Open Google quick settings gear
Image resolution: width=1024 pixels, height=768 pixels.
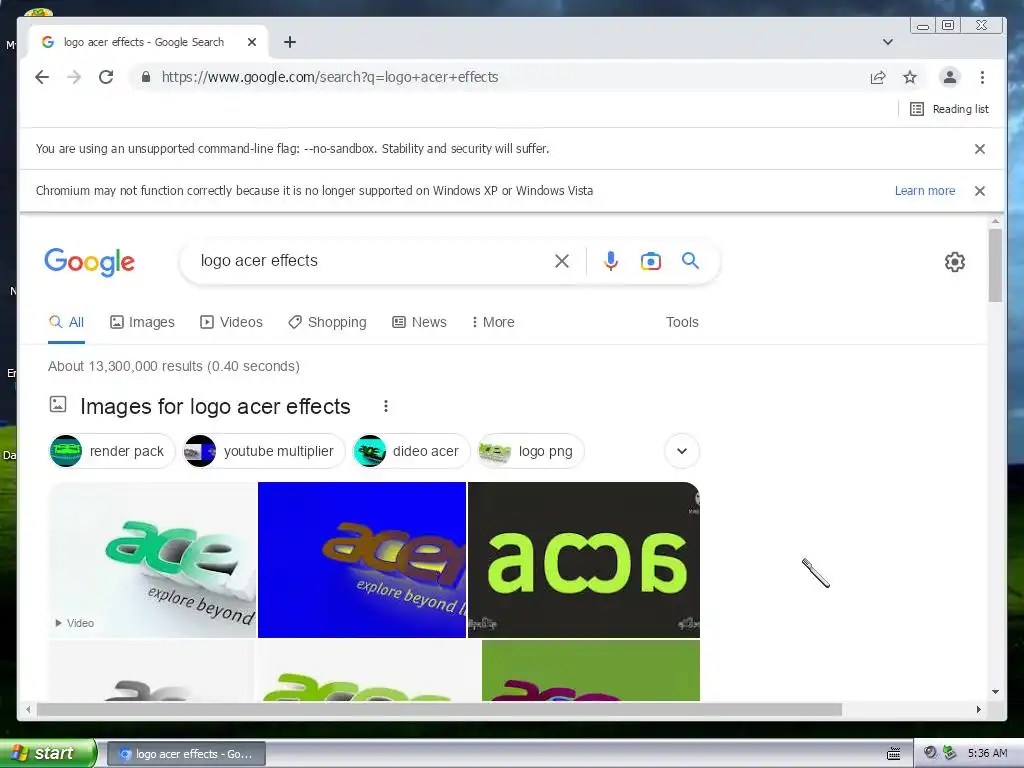(955, 262)
